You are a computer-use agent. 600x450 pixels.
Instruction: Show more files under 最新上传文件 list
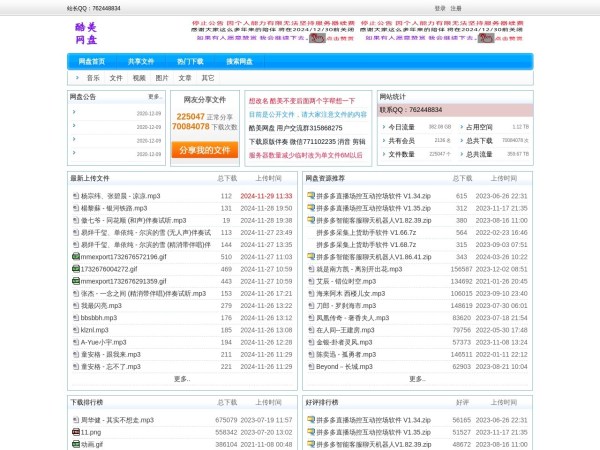pos(181,379)
